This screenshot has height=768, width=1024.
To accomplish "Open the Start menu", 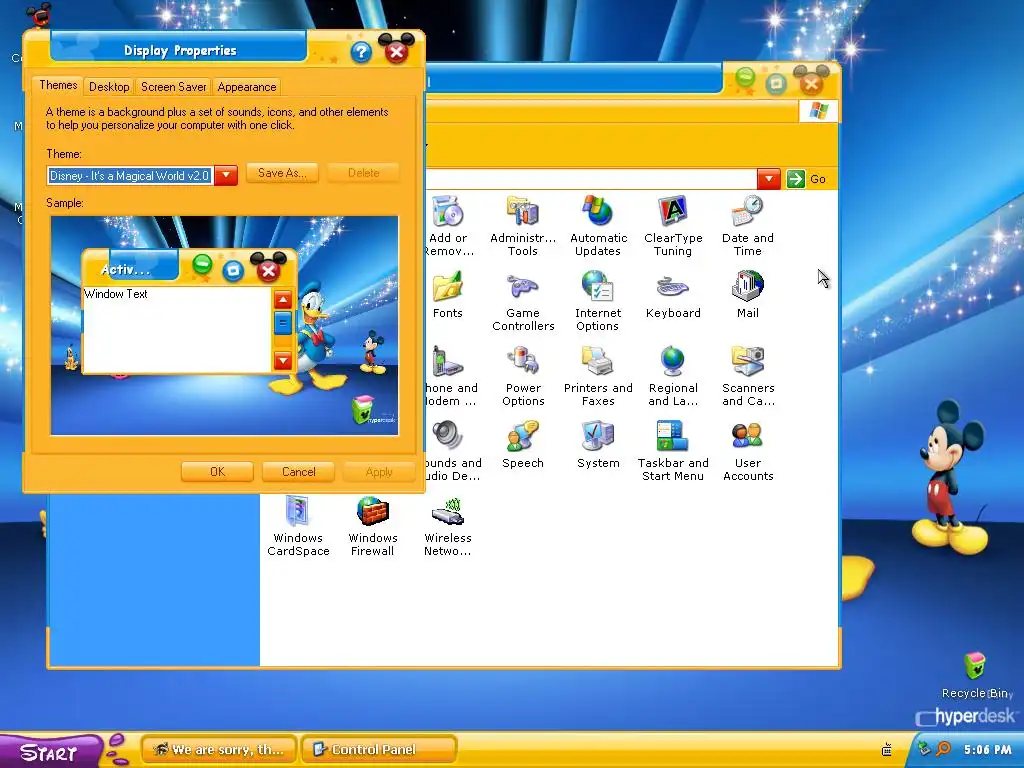I will click(x=50, y=752).
